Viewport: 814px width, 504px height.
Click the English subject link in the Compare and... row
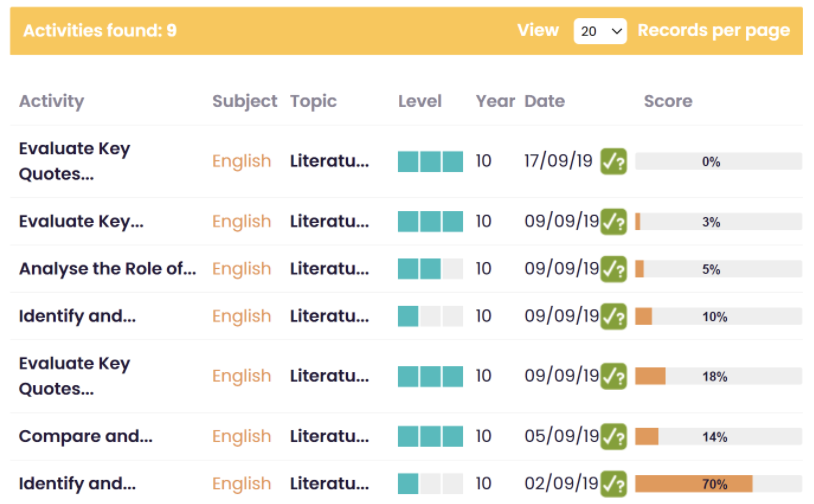point(241,437)
